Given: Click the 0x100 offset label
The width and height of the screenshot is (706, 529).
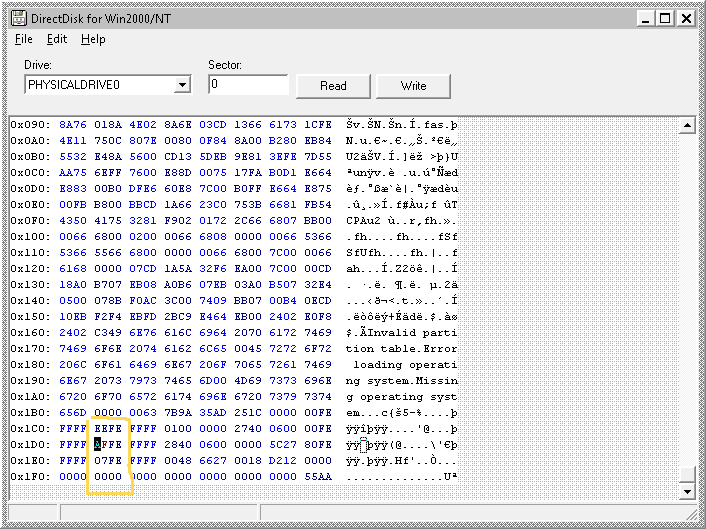Looking at the screenshot, I should click(x=31, y=237).
